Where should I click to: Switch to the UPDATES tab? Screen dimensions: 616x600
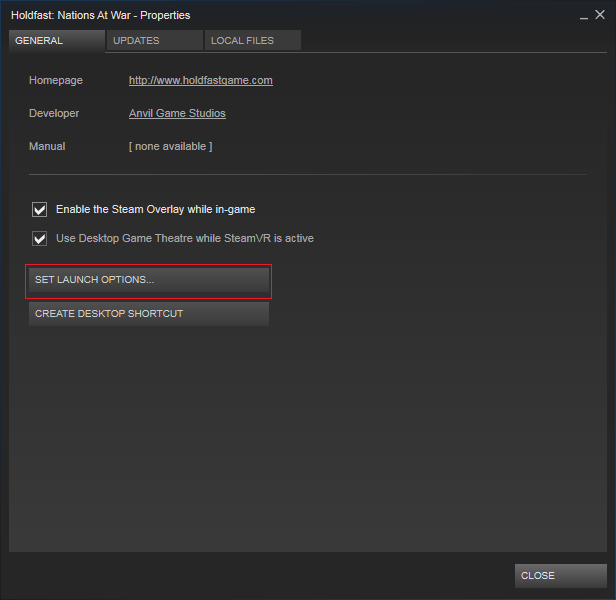click(153, 41)
